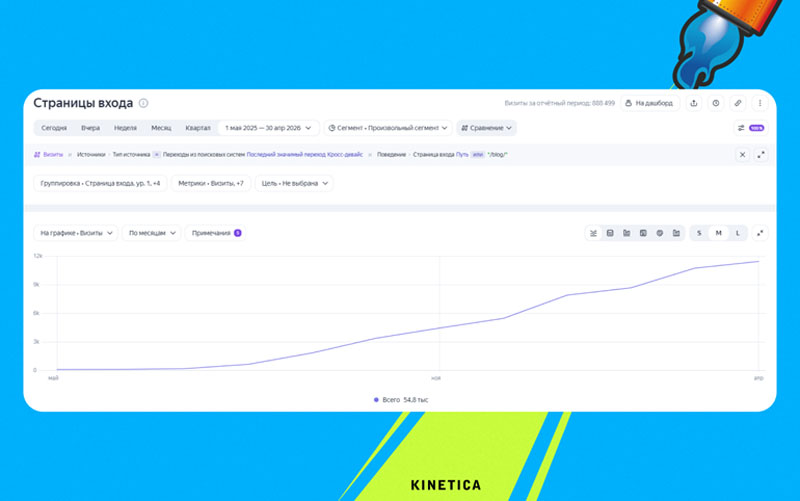Open Примечания notes button
The width and height of the screenshot is (800, 501).
pyautogui.click(x=216, y=233)
